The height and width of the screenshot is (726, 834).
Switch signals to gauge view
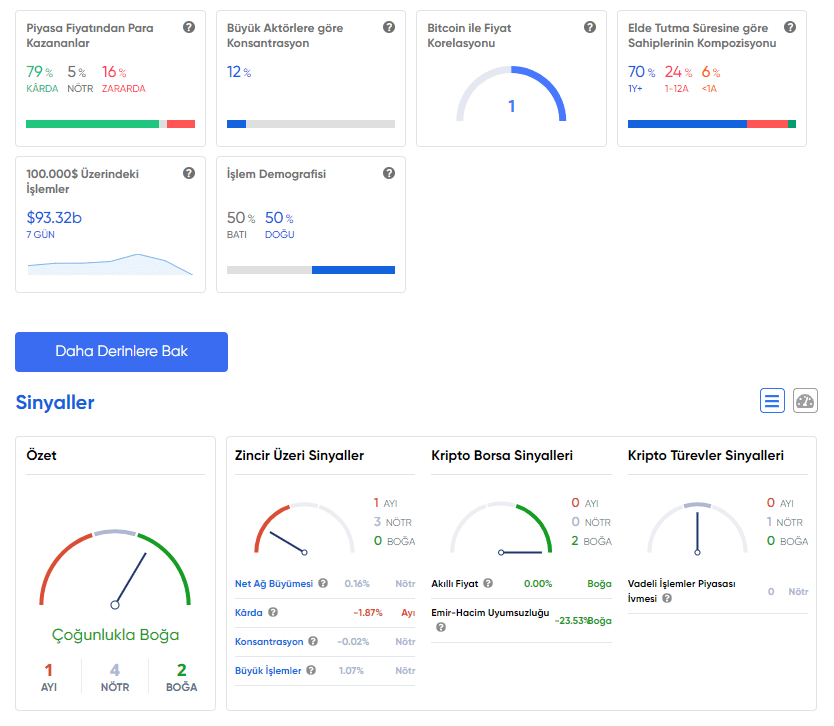click(x=805, y=401)
